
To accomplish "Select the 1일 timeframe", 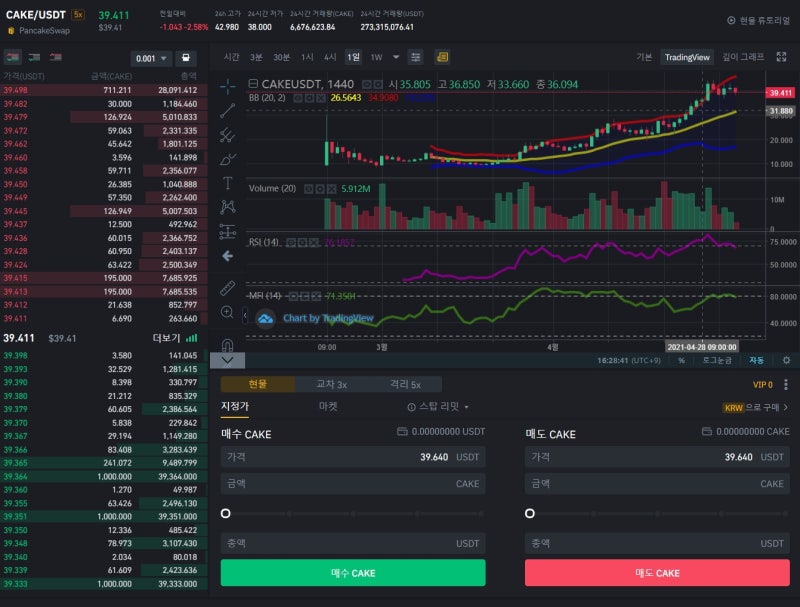I will click(353, 57).
